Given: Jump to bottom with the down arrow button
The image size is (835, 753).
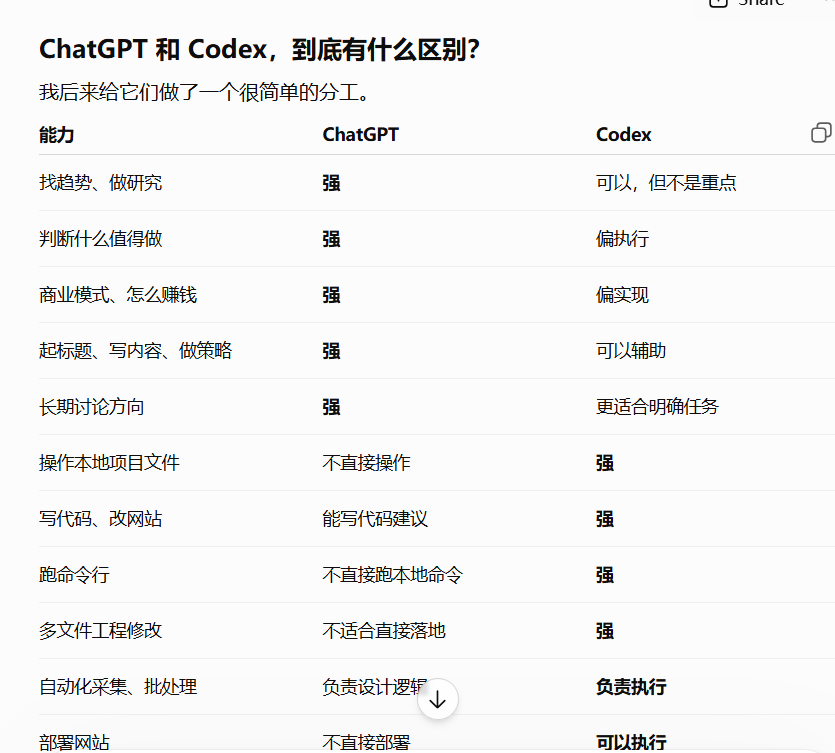Looking at the screenshot, I should tap(438, 699).
